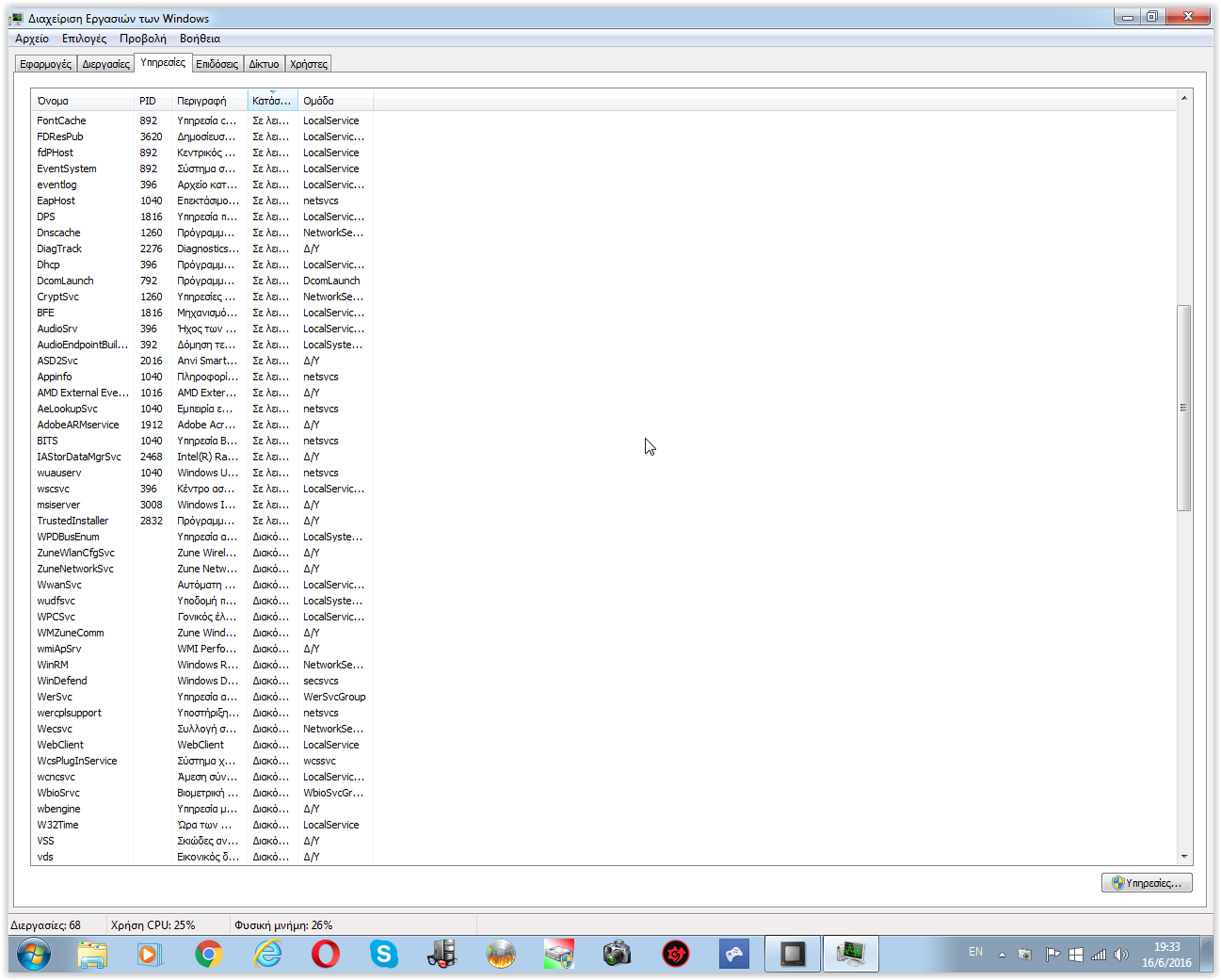Open the flame disc app on taskbar
The image size is (1221, 980).
(x=501, y=955)
